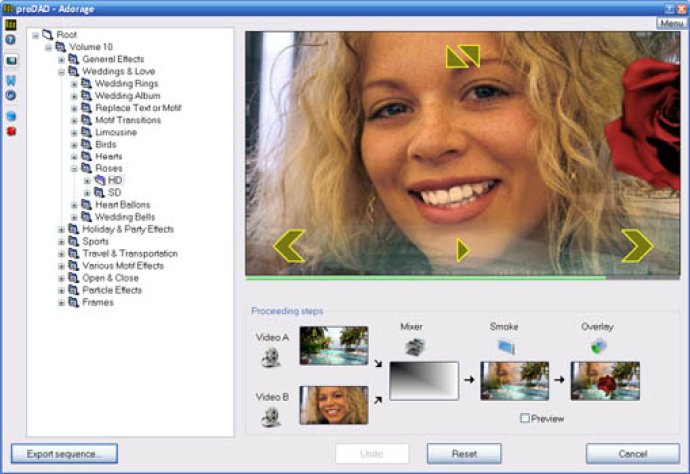Collapse the Root tree node
Viewport: 690px width, 474px height.
(x=36, y=35)
